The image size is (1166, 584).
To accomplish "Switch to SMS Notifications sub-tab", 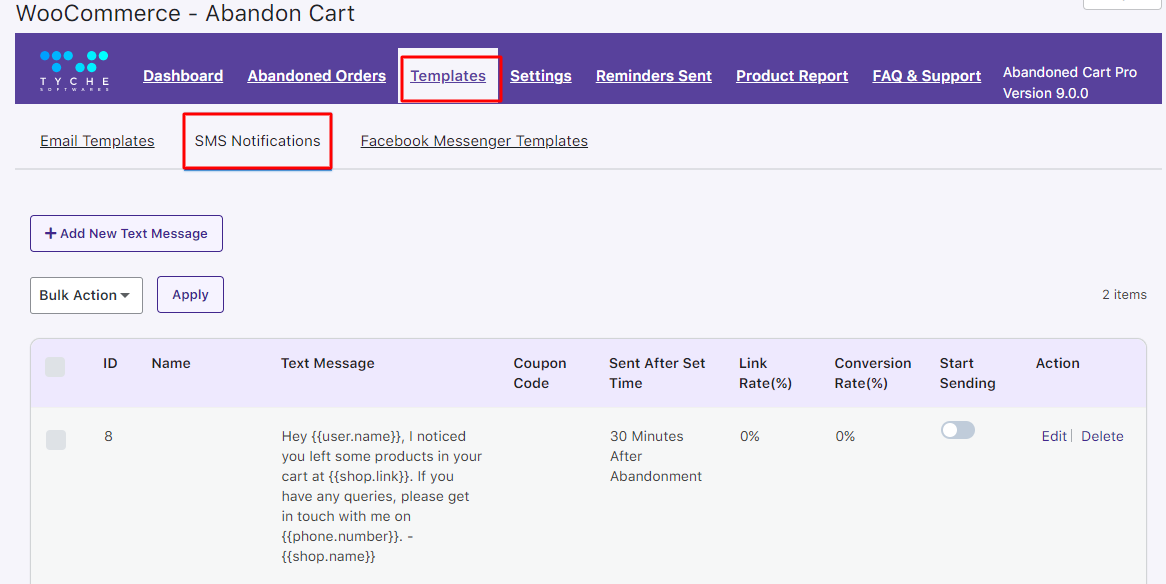I will point(257,141).
